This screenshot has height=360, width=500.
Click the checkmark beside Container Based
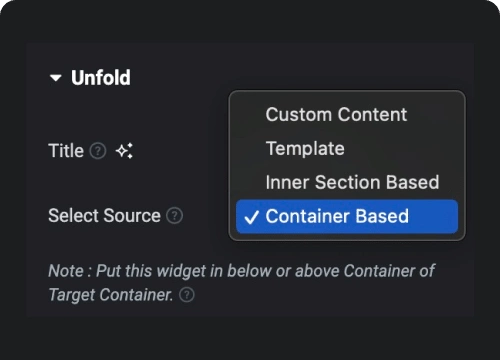tap(251, 217)
